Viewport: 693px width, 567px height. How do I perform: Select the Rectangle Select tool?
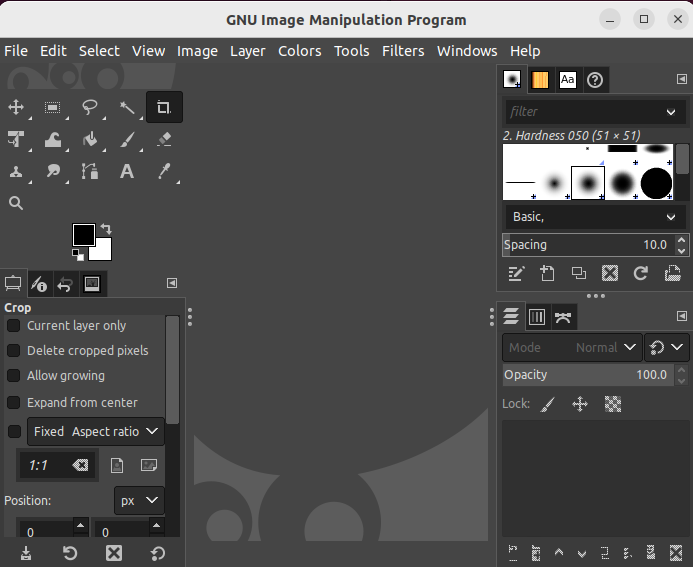click(52, 107)
